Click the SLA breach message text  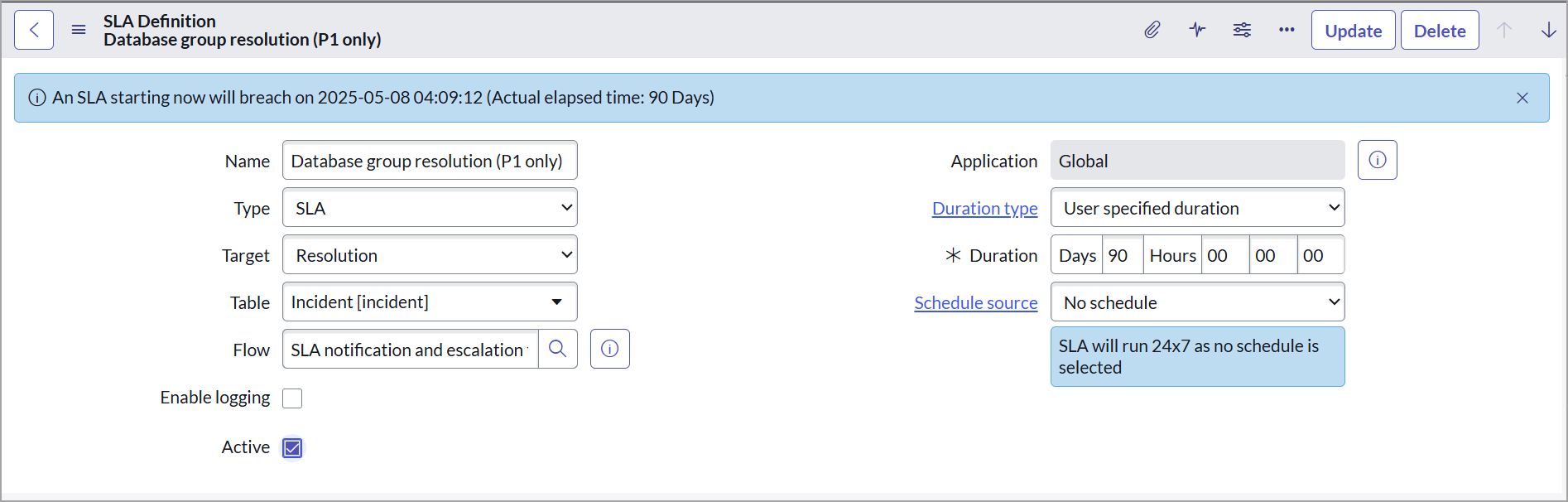(x=383, y=98)
